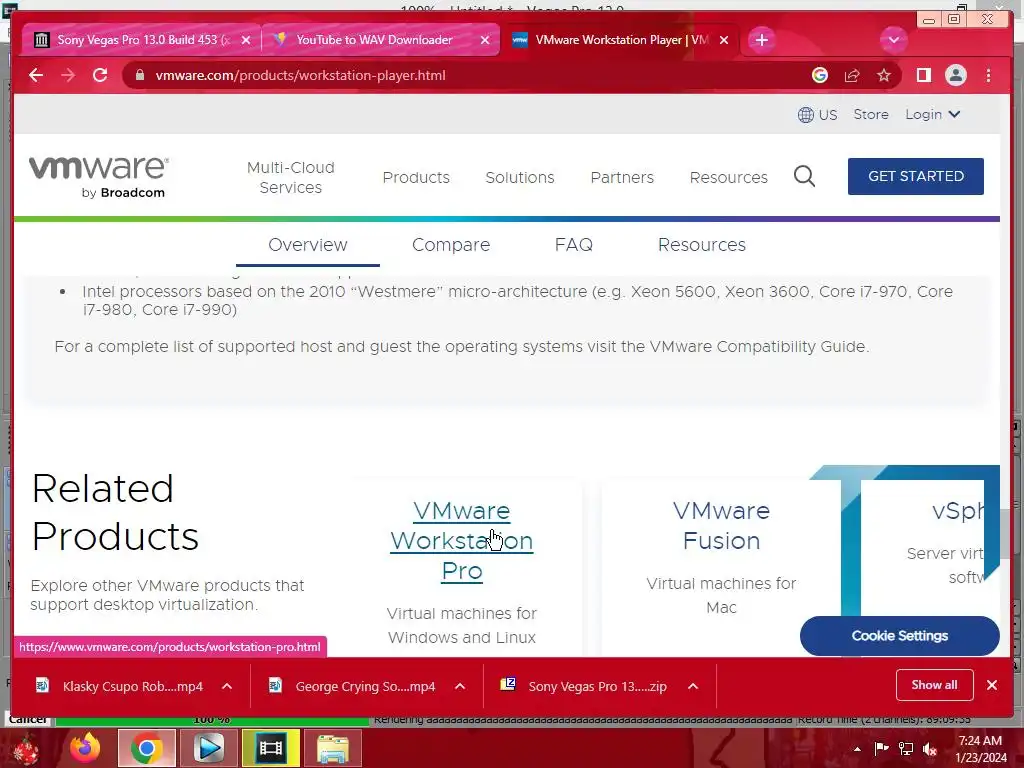
Task: Click the padlock site info icon
Action: click(x=140, y=75)
